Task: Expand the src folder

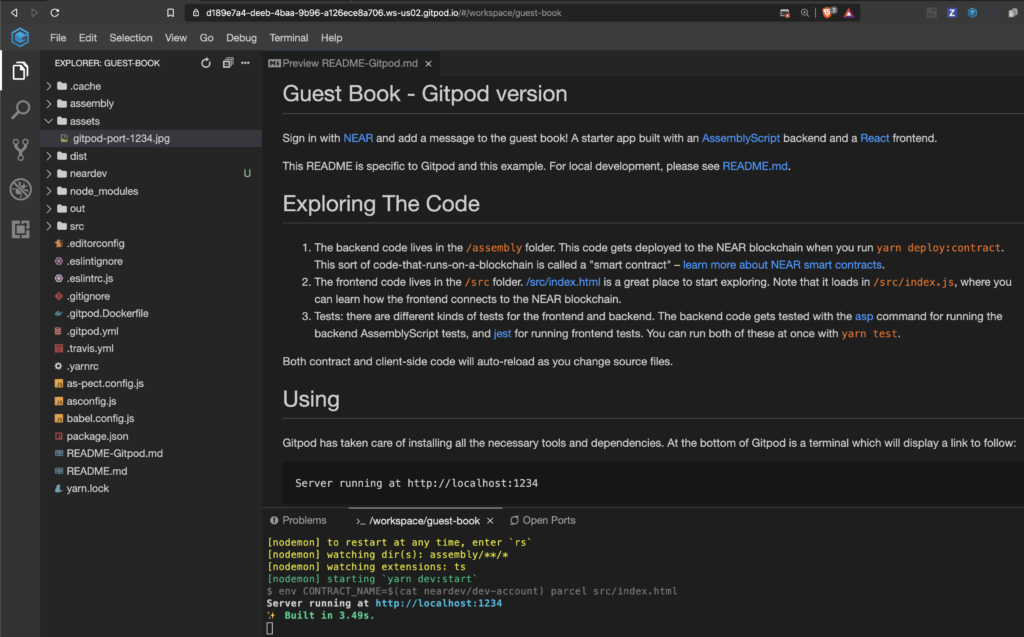Action: 49,226
